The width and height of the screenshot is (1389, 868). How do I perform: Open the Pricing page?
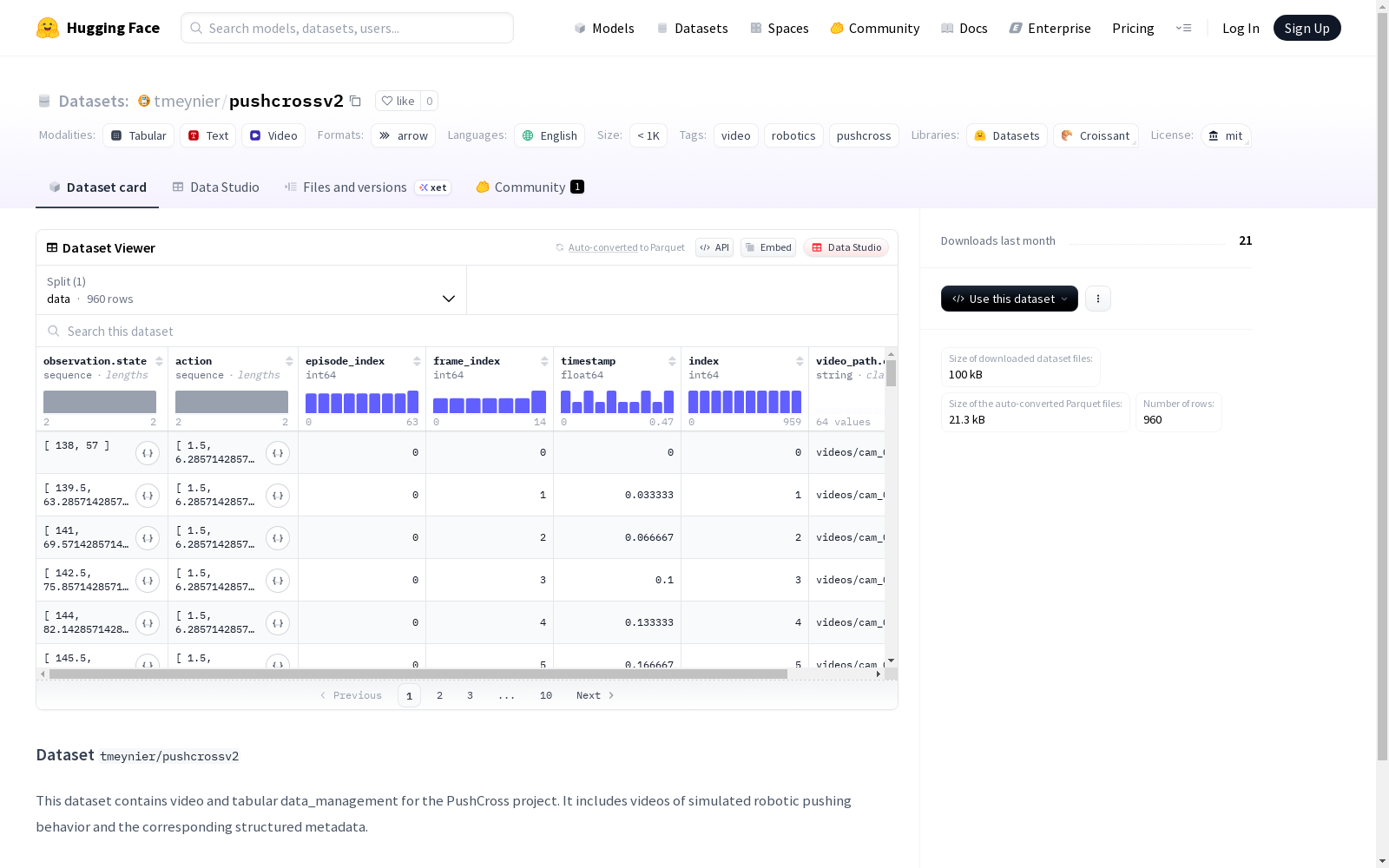coord(1133,28)
